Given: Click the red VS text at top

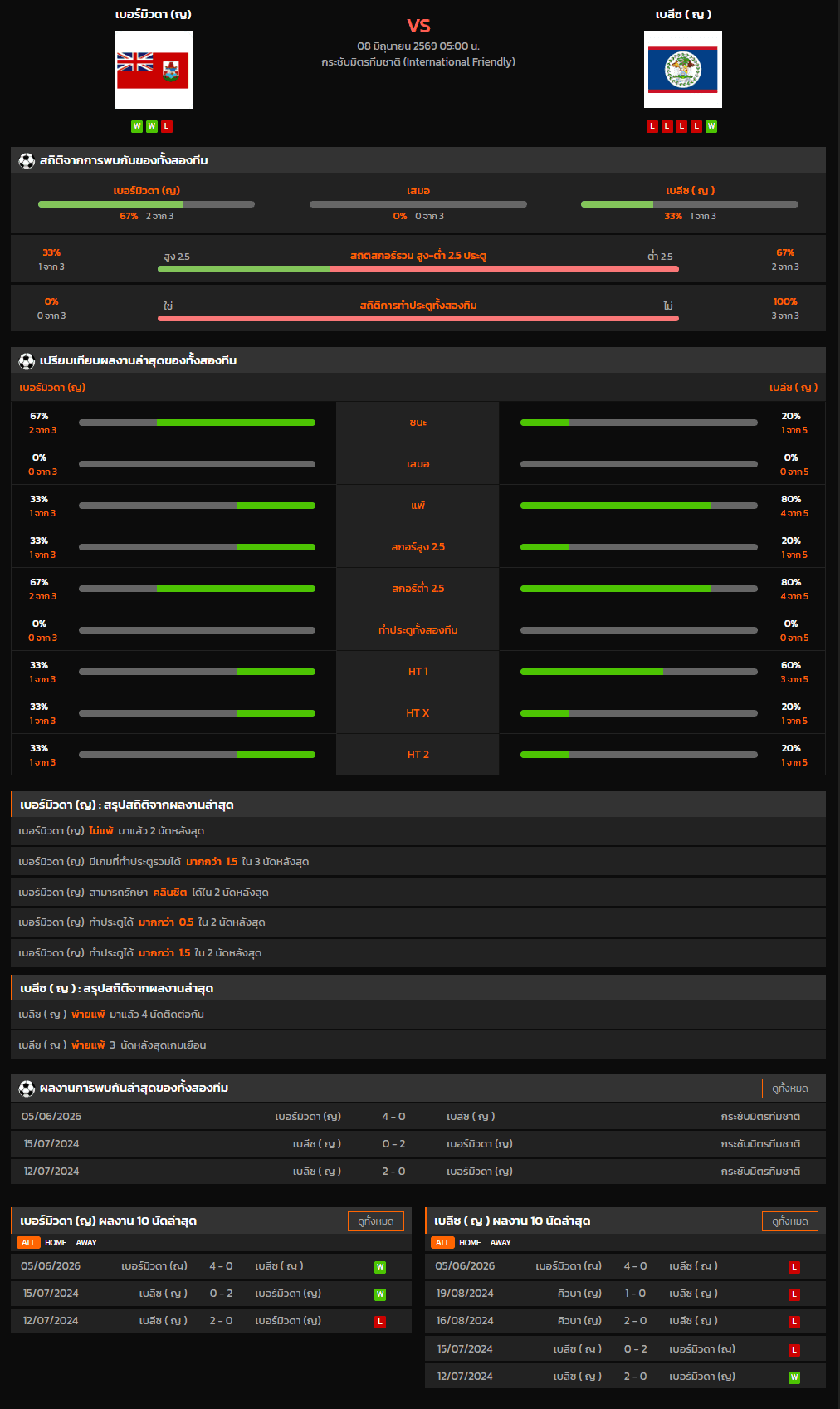Looking at the screenshot, I should point(419,26).
